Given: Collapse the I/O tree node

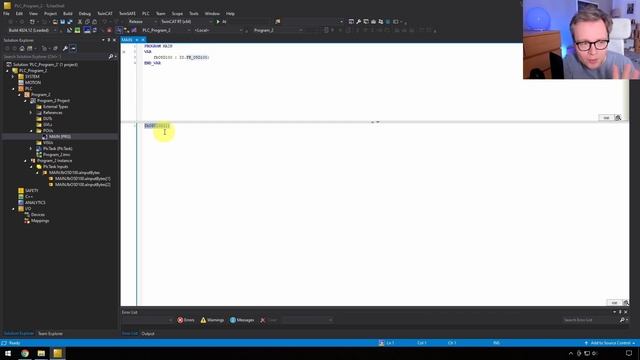Looking at the screenshot, I should point(13,209).
